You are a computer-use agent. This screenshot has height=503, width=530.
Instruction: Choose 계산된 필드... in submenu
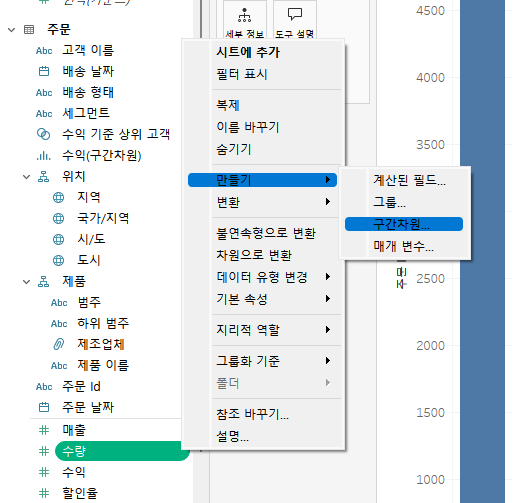(409, 180)
